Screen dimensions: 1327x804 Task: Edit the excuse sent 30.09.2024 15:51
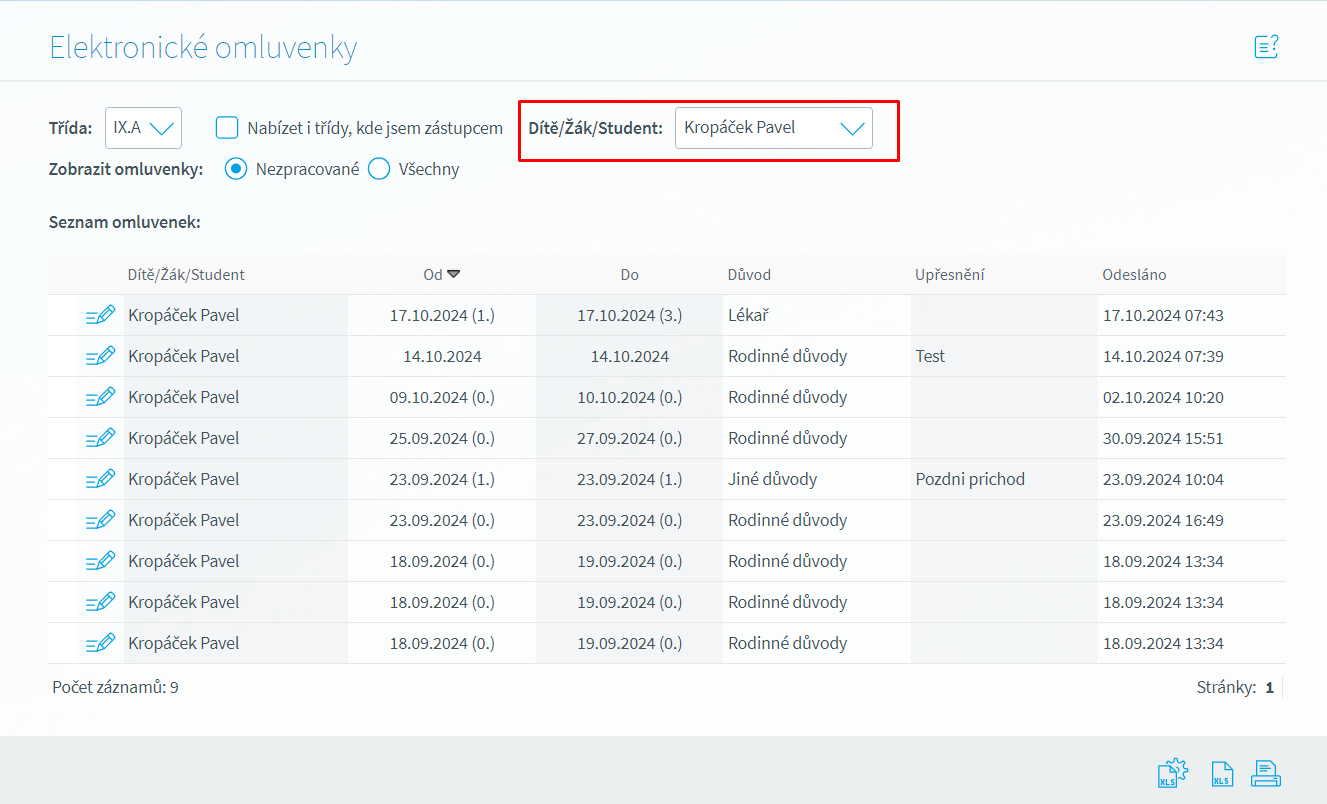tap(101, 438)
